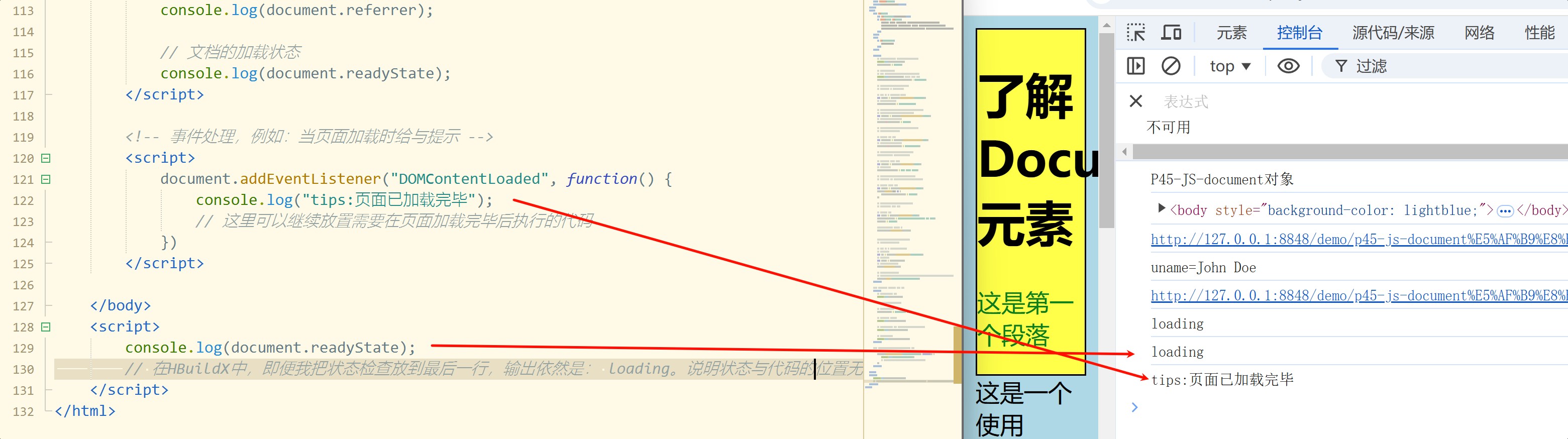Create live expression with eye icon
1568x439 pixels.
pyautogui.click(x=1288, y=66)
